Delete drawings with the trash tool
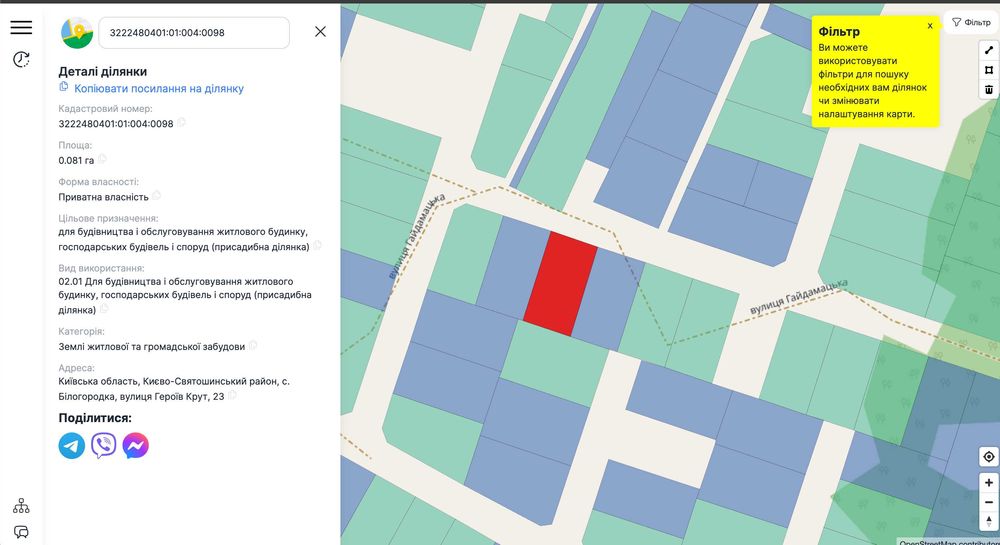The height and width of the screenshot is (545, 1000). pyautogui.click(x=989, y=90)
